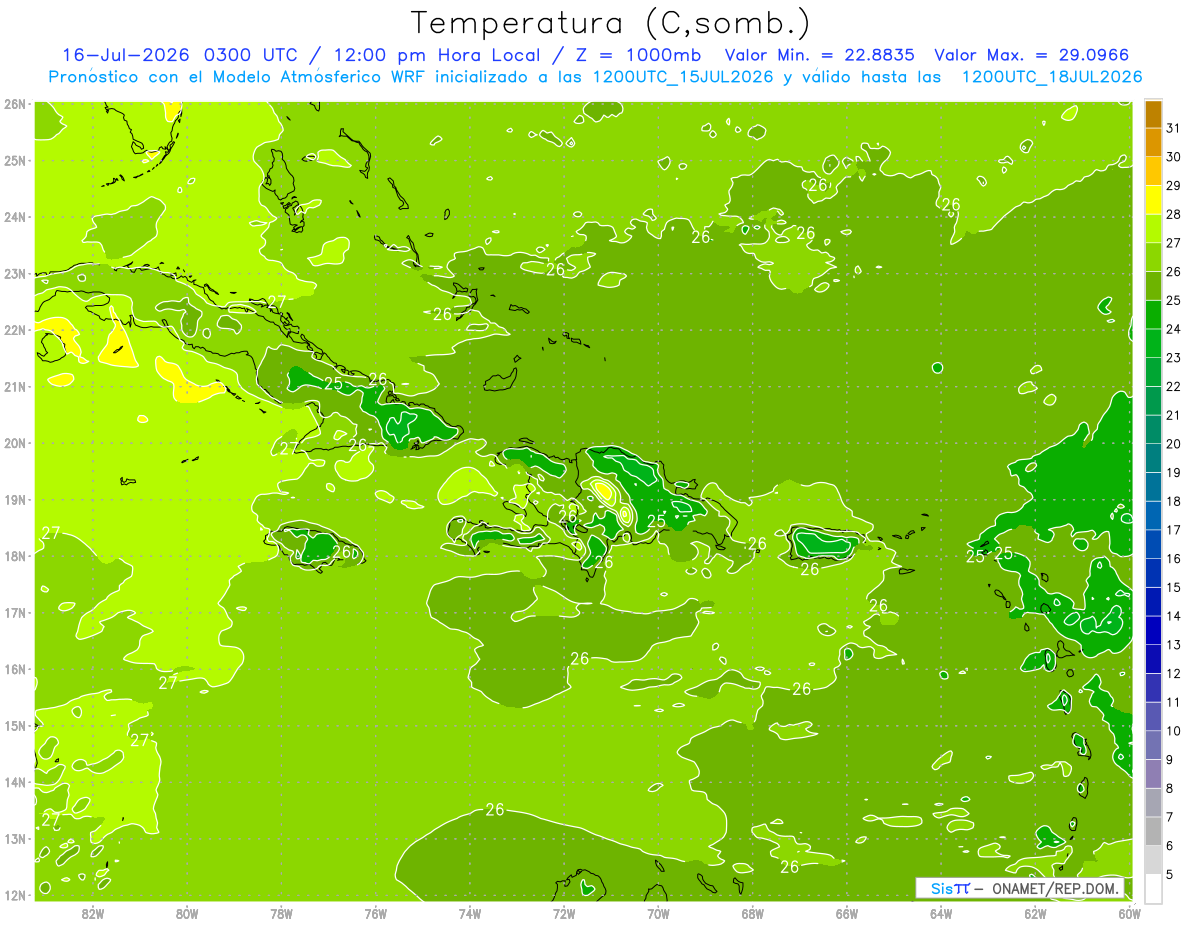Pick the yellow color bar segment between 28 and 29

pyautogui.click(x=1154, y=199)
